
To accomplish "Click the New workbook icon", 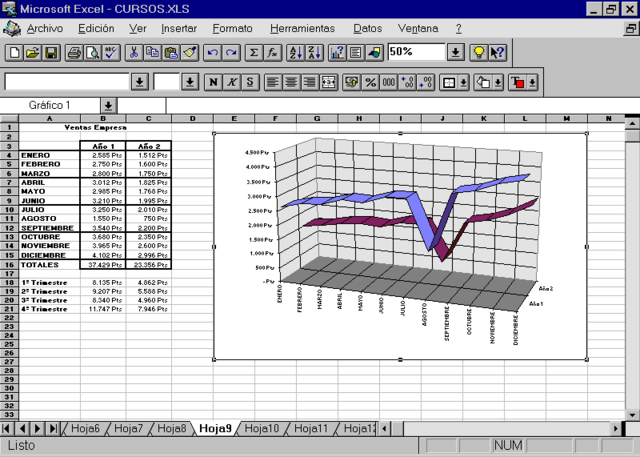I will 14,53.
